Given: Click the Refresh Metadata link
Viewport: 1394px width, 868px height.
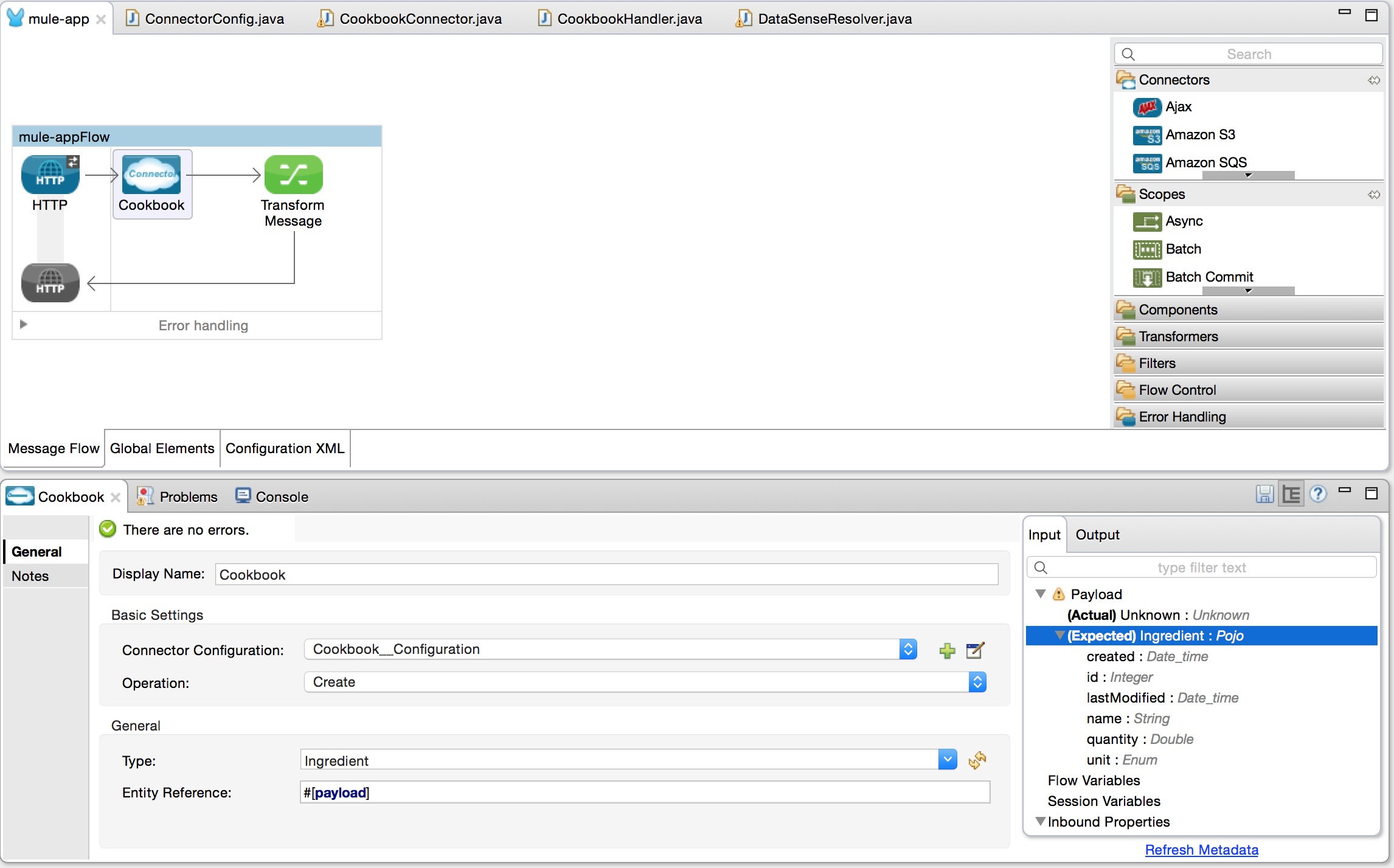Looking at the screenshot, I should point(1201,850).
